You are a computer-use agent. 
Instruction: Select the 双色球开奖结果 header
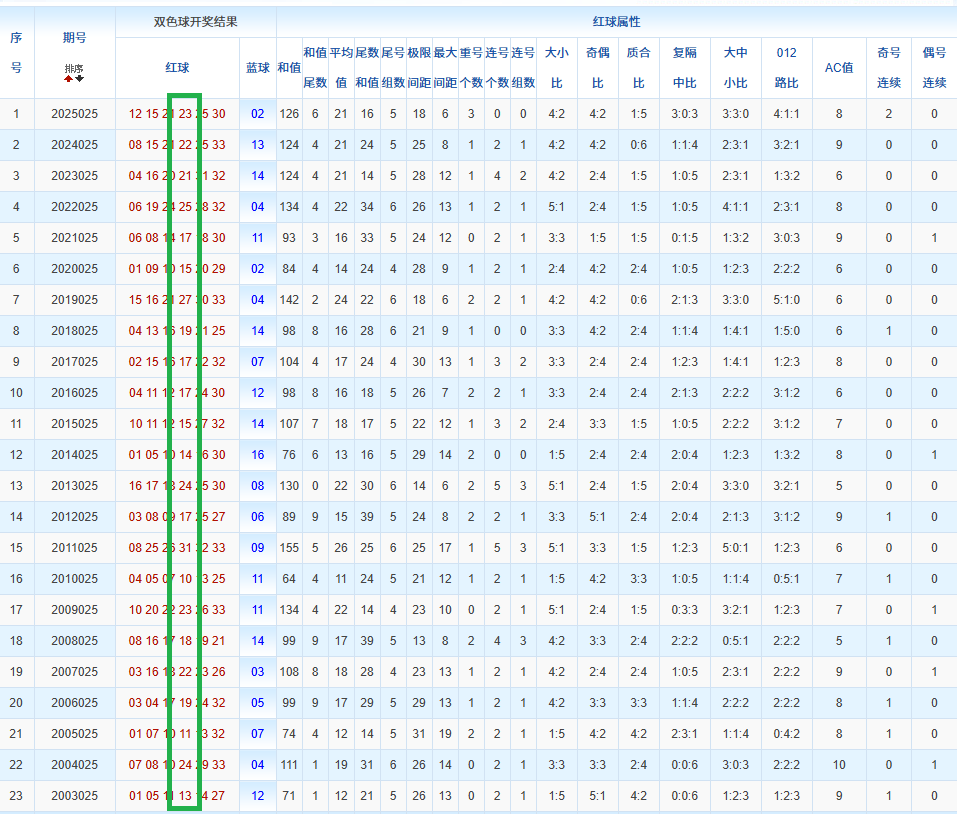[195, 22]
